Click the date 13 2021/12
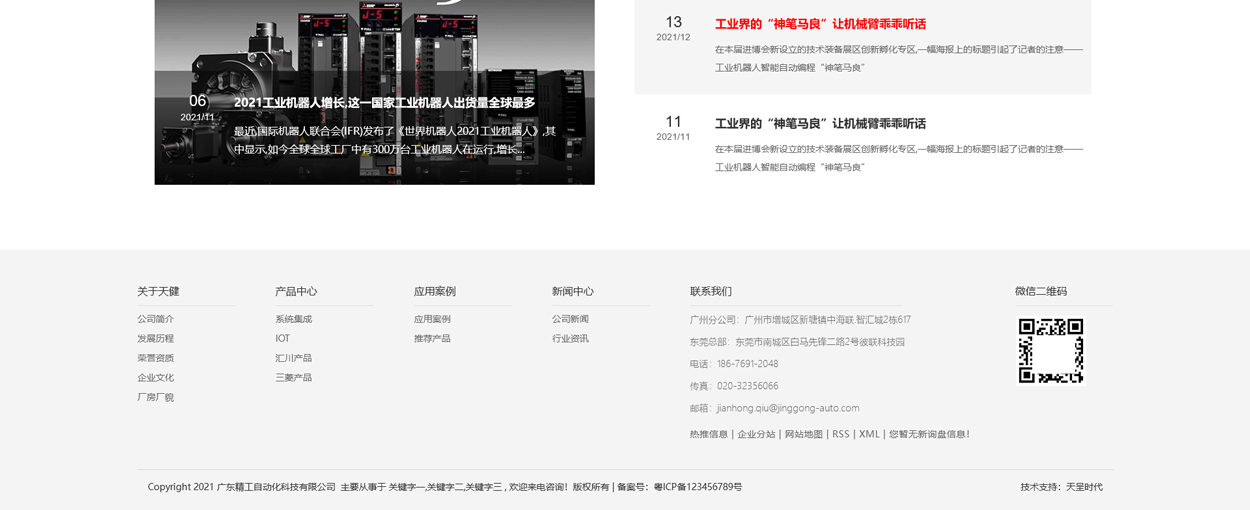 pyautogui.click(x=673, y=28)
